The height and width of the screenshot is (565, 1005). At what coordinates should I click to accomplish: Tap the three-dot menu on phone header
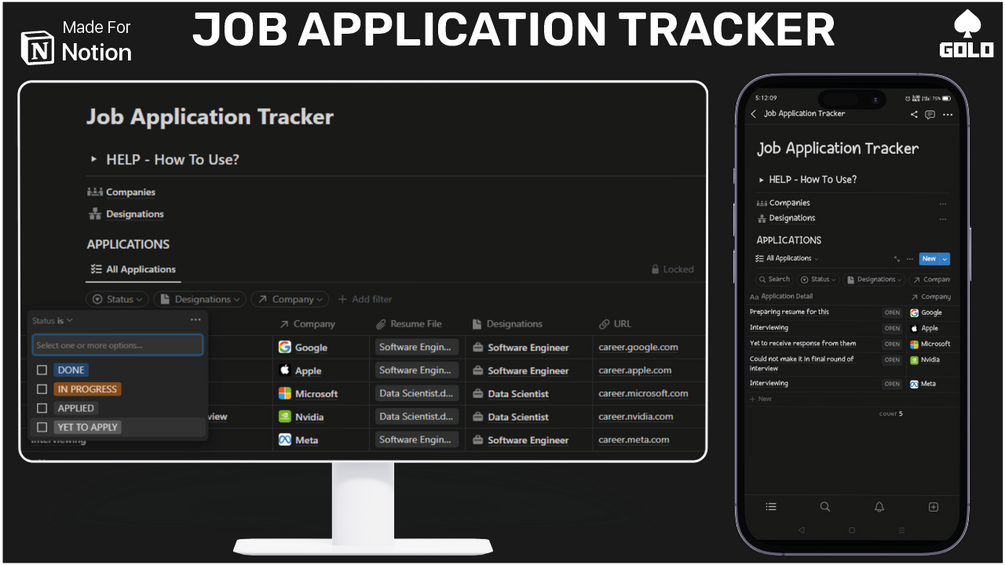tap(948, 114)
